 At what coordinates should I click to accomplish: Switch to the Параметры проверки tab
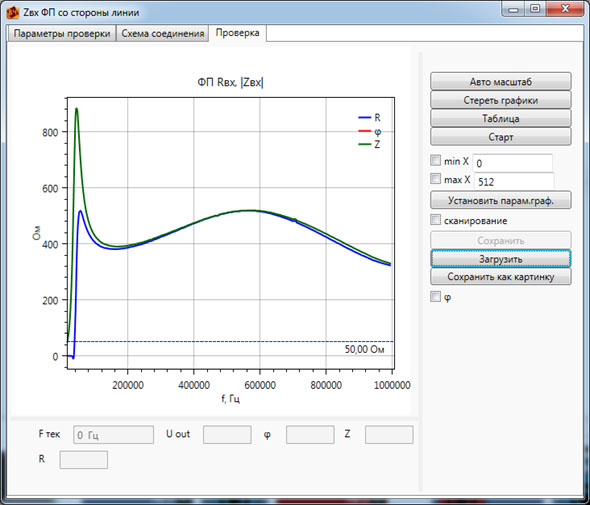[x=62, y=33]
